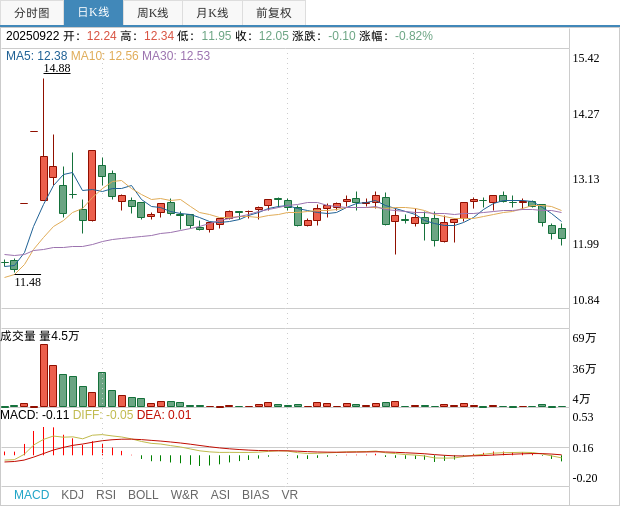Click the 36万 volume axis label
Screen dimensions: 620x506
point(584,369)
